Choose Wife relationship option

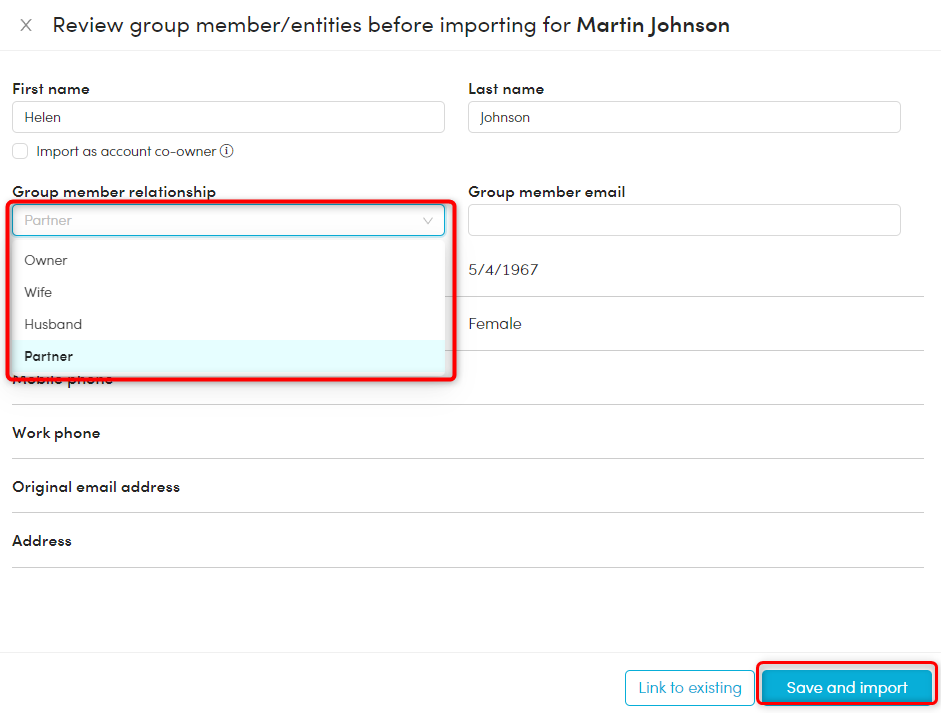click(x=38, y=292)
